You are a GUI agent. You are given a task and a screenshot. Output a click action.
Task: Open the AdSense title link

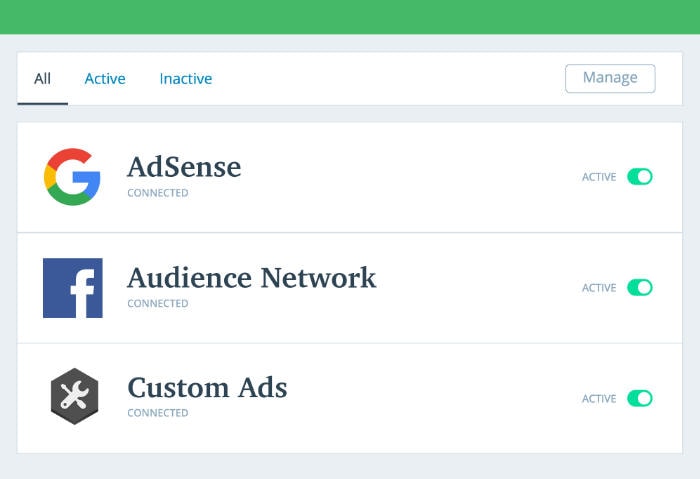(184, 167)
